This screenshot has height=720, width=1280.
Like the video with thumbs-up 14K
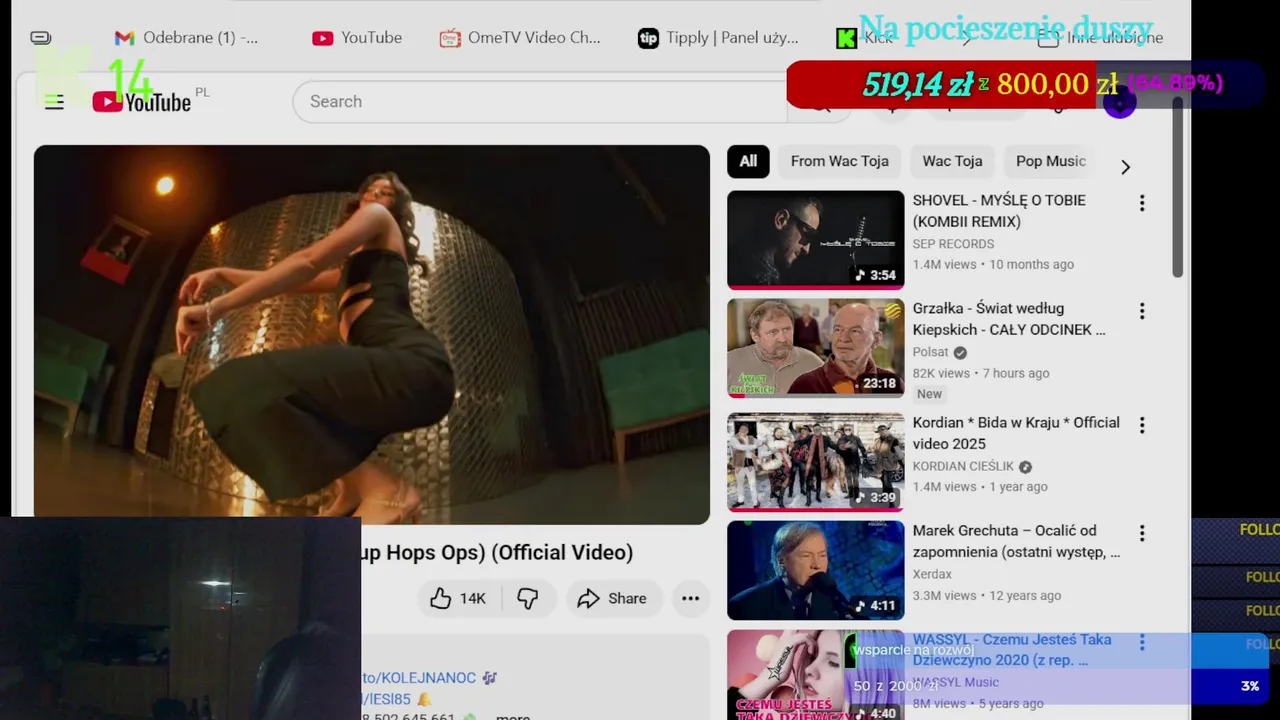pyautogui.click(x=457, y=598)
